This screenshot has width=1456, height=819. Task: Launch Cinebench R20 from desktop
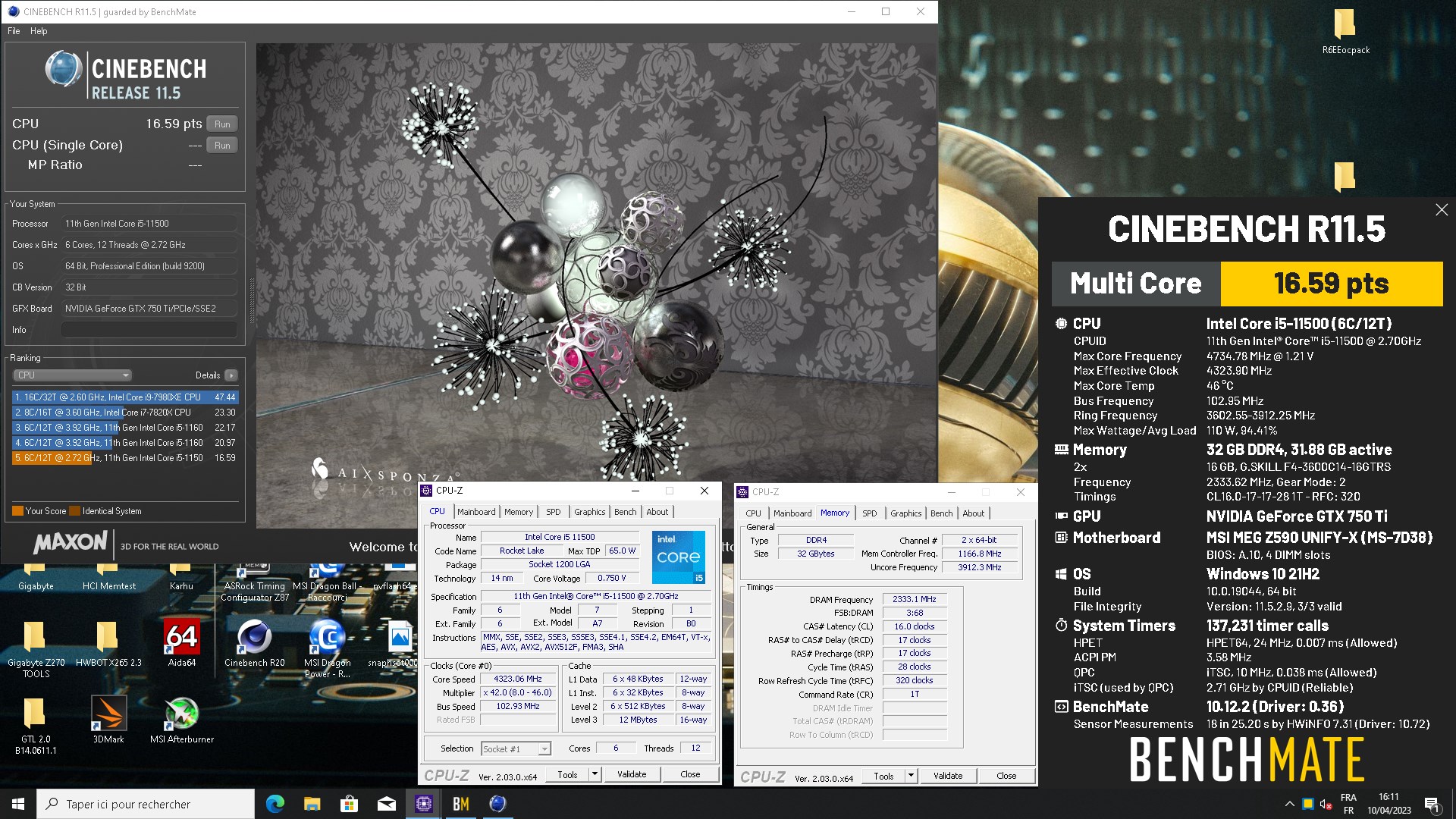tap(254, 643)
